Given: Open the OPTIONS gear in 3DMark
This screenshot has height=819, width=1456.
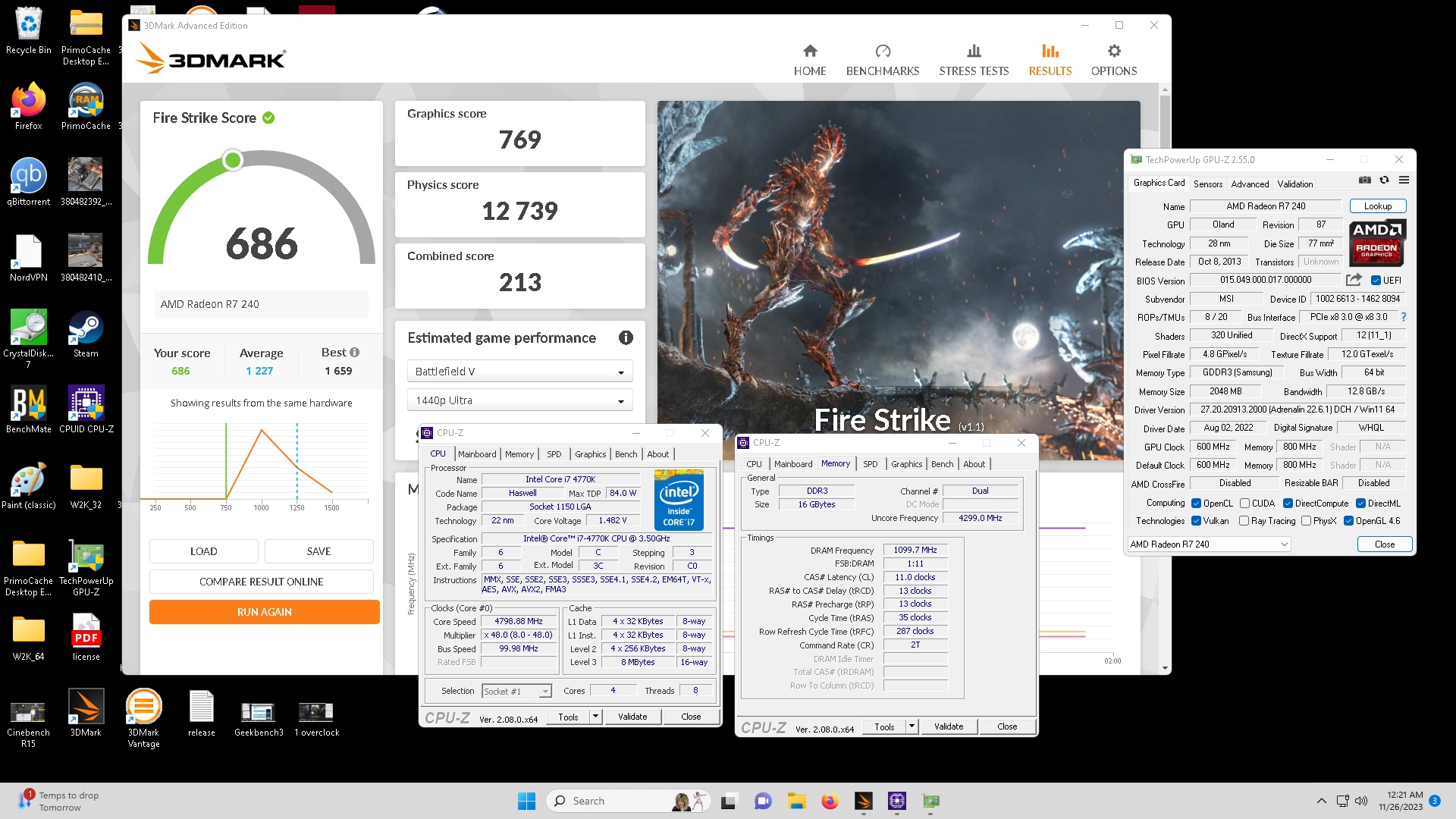Looking at the screenshot, I should (1114, 60).
